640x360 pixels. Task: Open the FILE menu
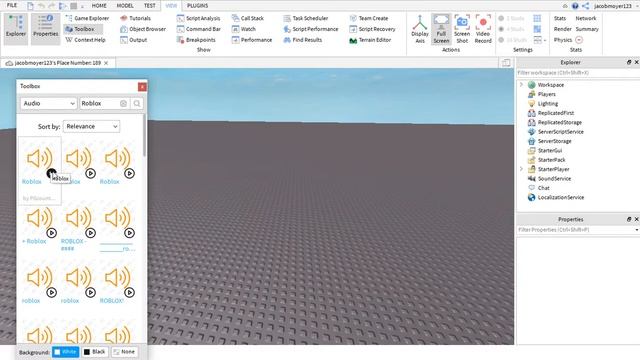[x=12, y=5]
